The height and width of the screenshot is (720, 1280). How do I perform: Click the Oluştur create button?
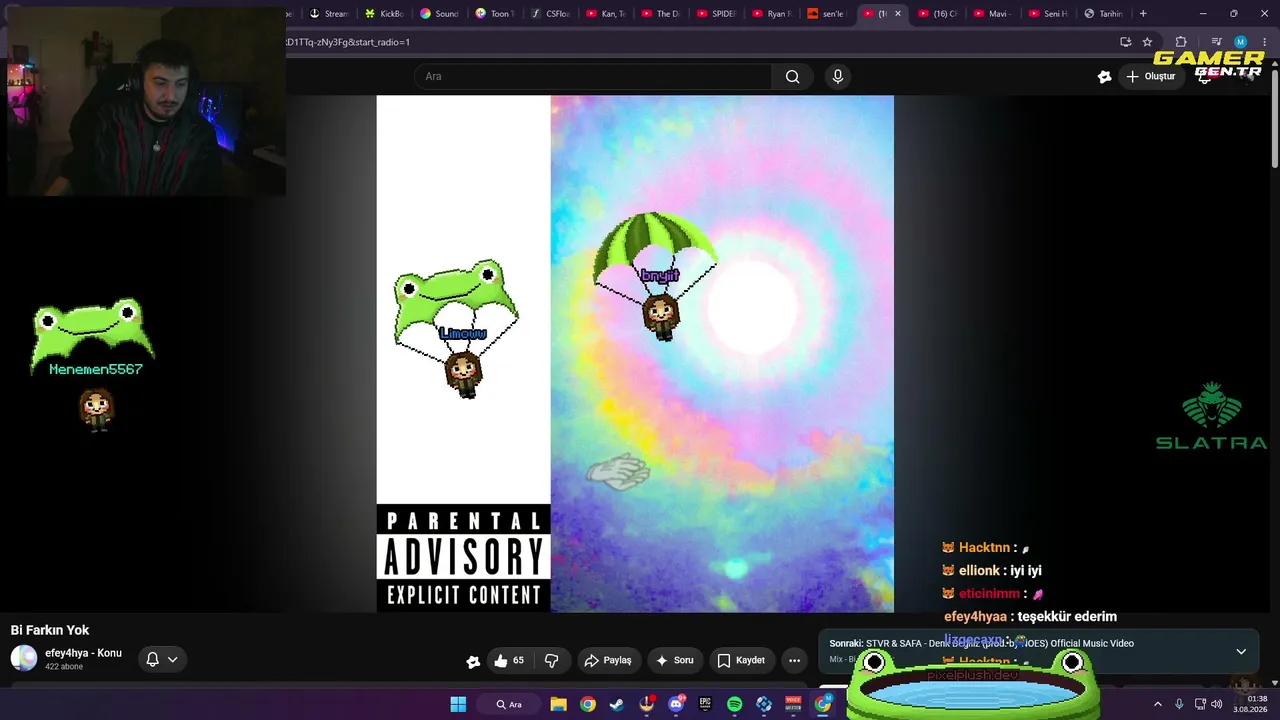pos(1150,77)
